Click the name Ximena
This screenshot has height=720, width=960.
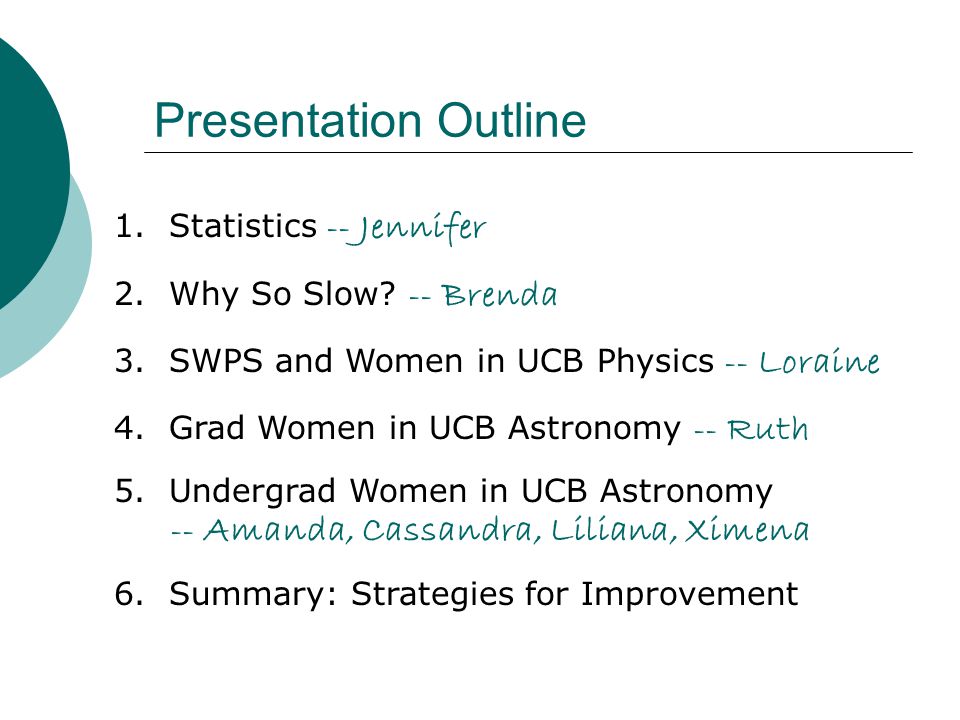pos(747,530)
